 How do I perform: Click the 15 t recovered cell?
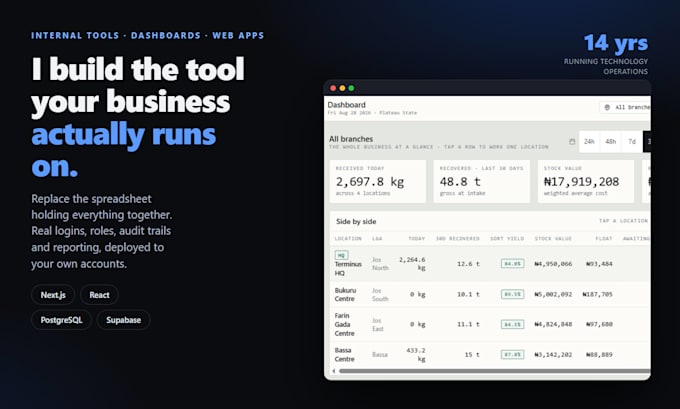(472, 355)
